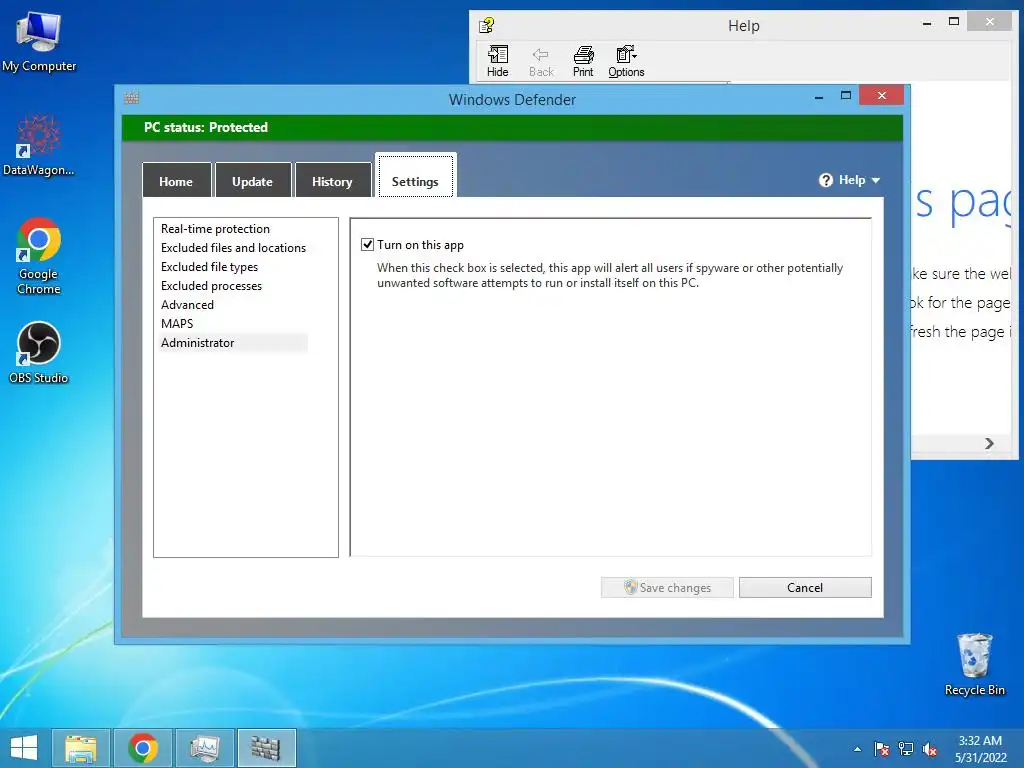Click Action Center flag tray icon
The width and height of the screenshot is (1024, 768).
coord(882,749)
